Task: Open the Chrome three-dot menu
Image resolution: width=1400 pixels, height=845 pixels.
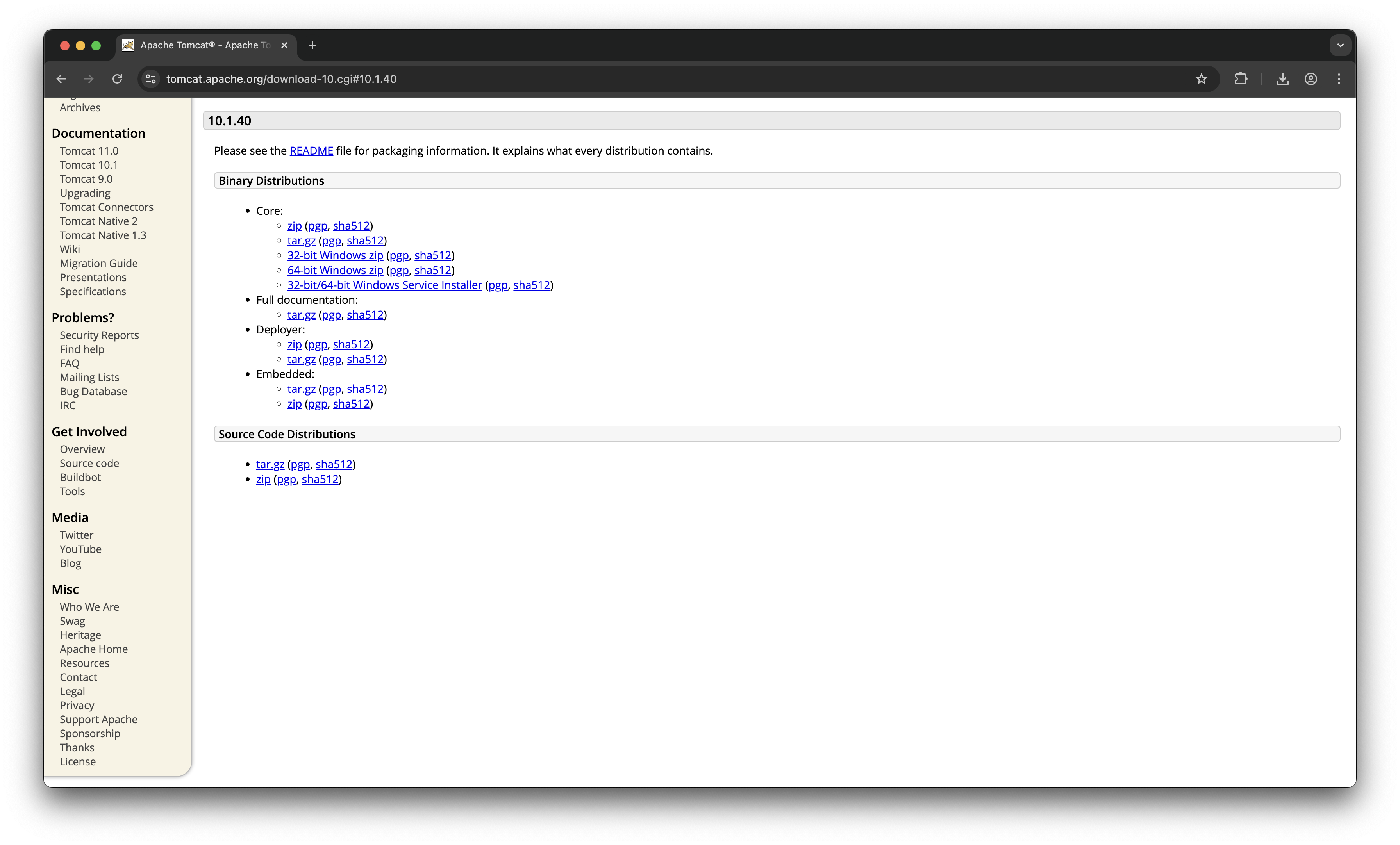Action: pyautogui.click(x=1339, y=79)
